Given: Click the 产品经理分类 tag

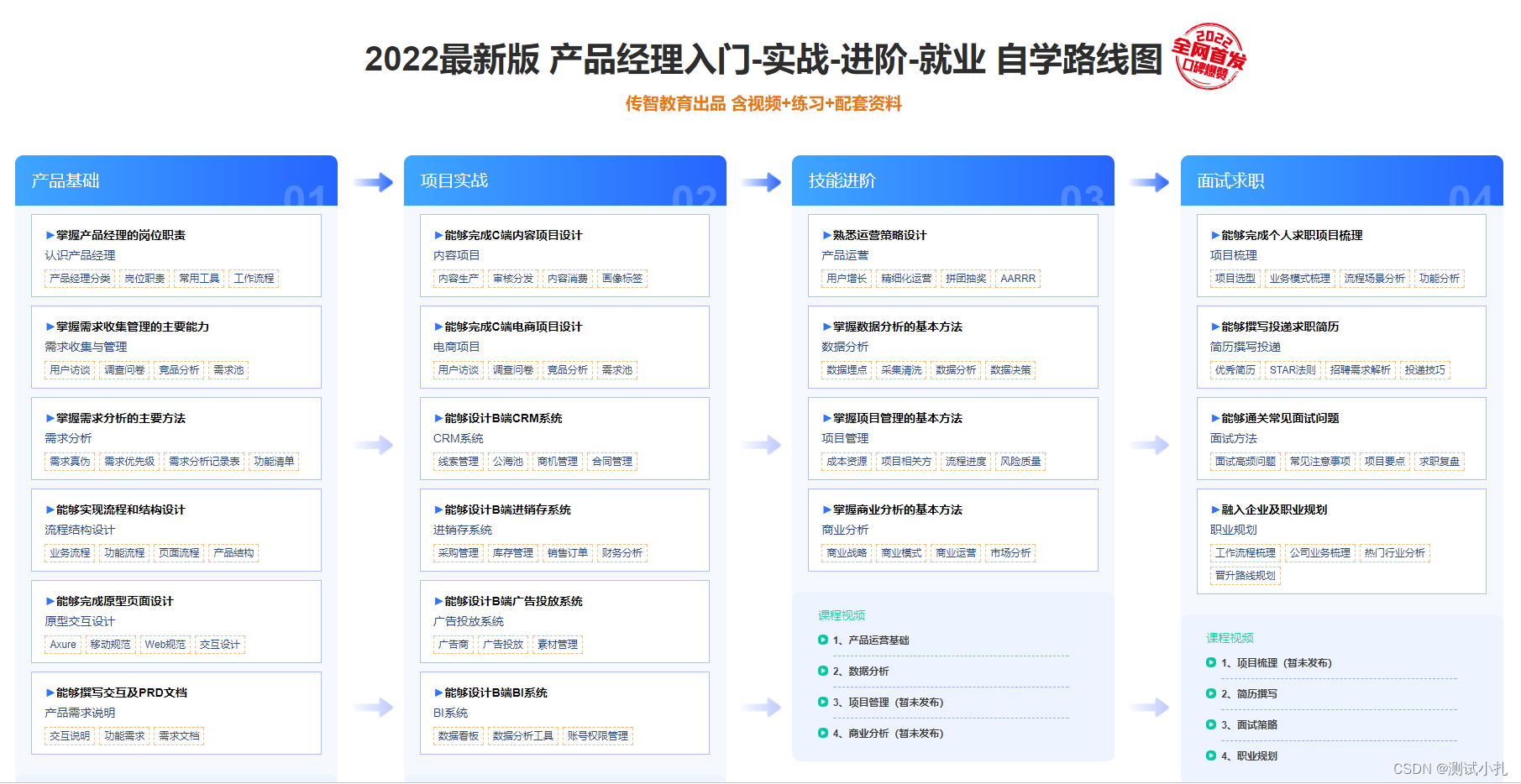Looking at the screenshot, I should pos(80,279).
